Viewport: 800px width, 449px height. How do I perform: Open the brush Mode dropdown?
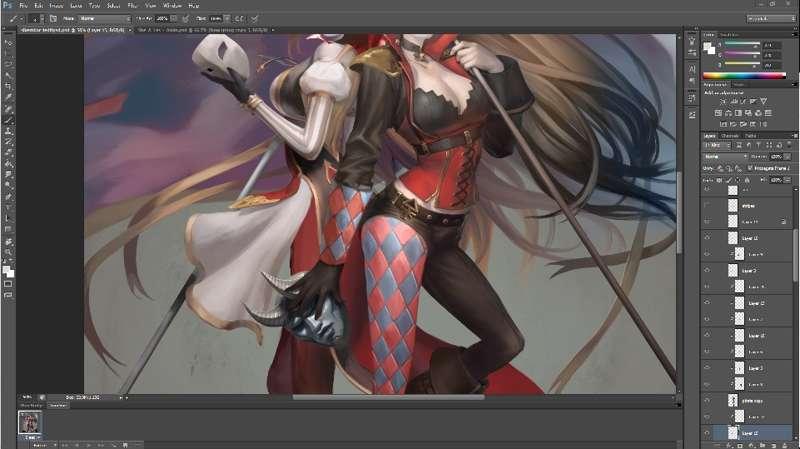pyautogui.click(x=105, y=18)
